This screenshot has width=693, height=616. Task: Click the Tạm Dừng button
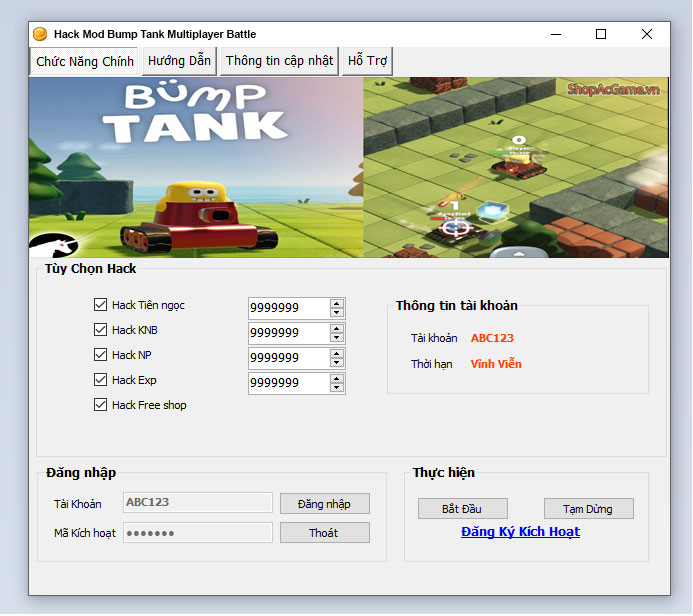tap(589, 509)
